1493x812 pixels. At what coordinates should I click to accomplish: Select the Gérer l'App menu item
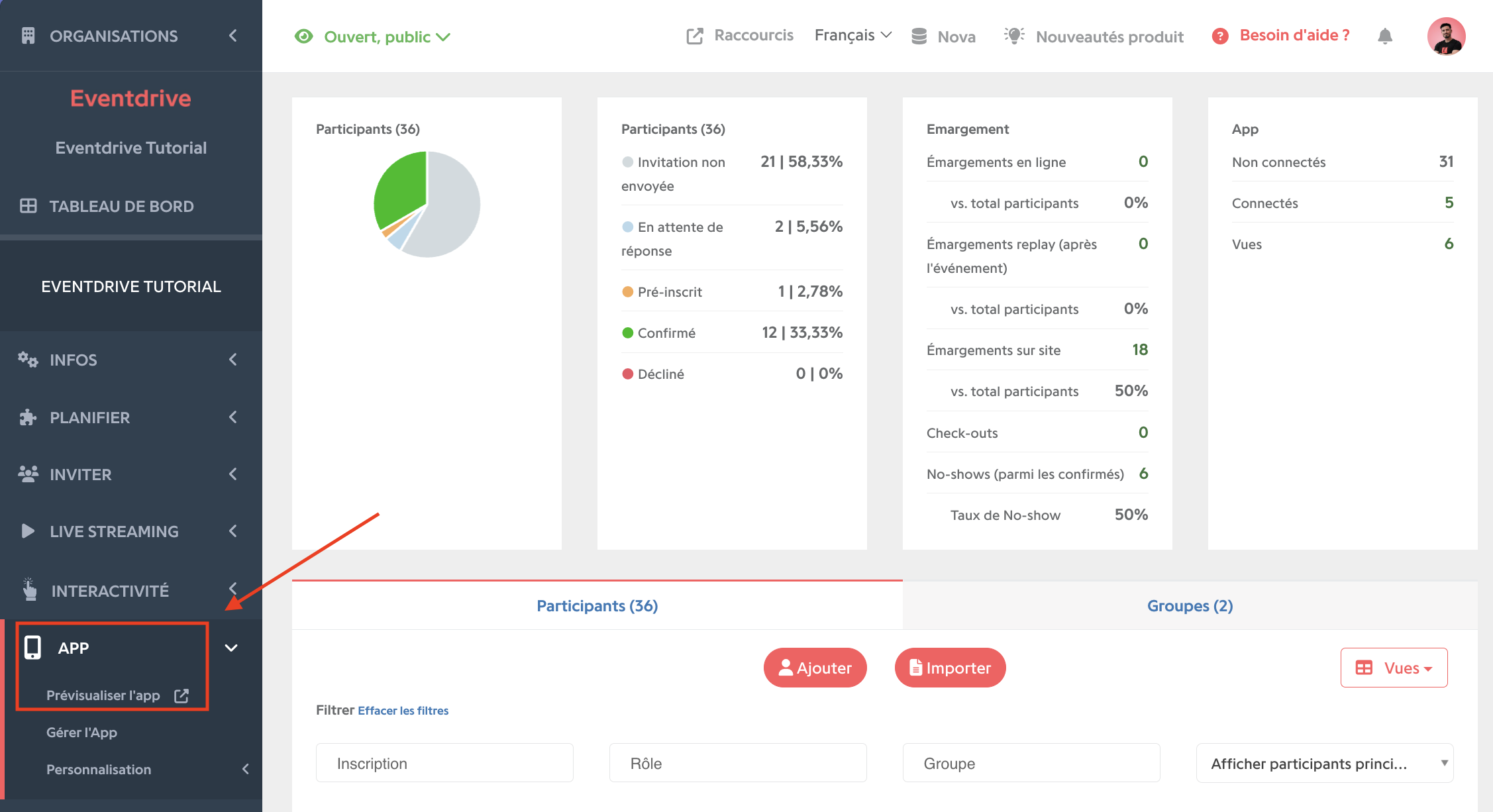tap(81, 733)
